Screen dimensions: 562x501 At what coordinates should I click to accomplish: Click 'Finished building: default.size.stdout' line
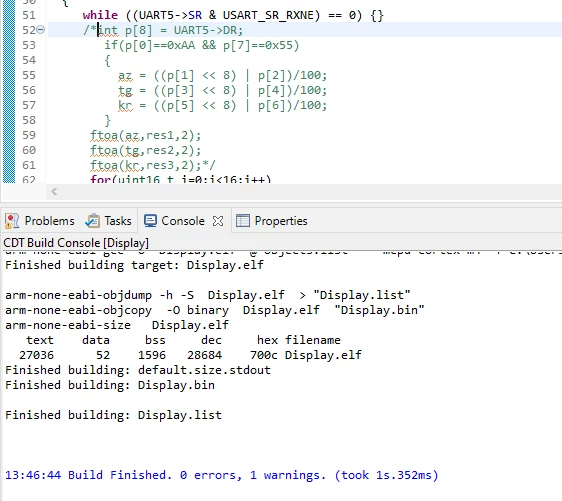coord(138,370)
